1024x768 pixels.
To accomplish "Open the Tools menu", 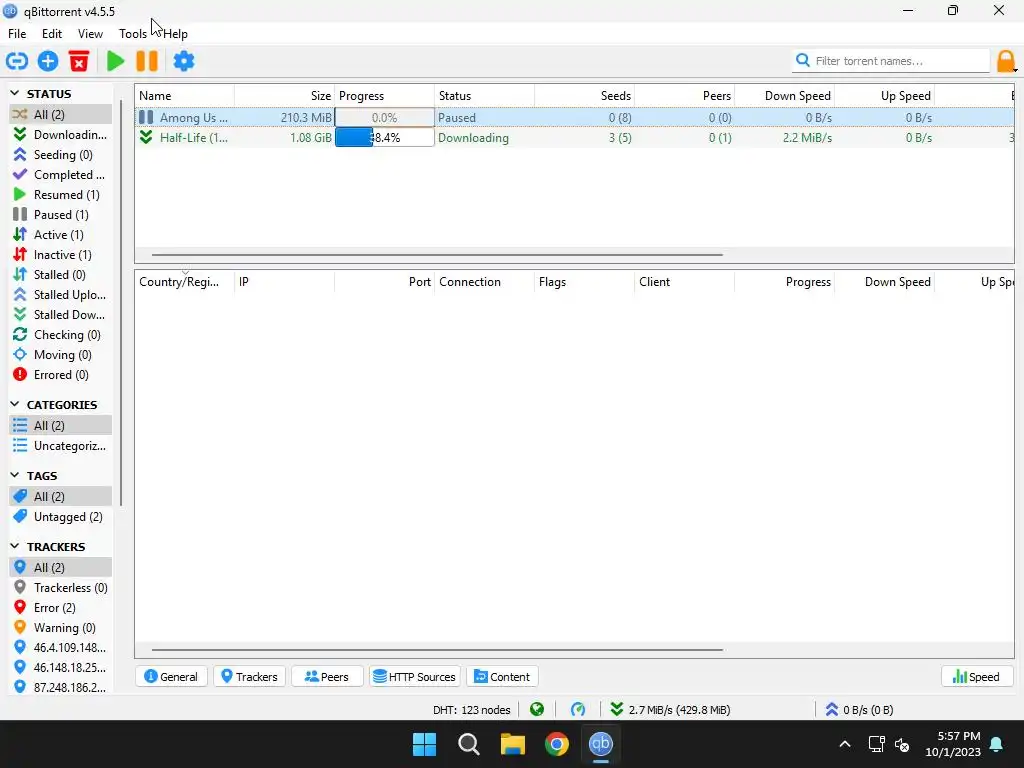I will click(133, 34).
